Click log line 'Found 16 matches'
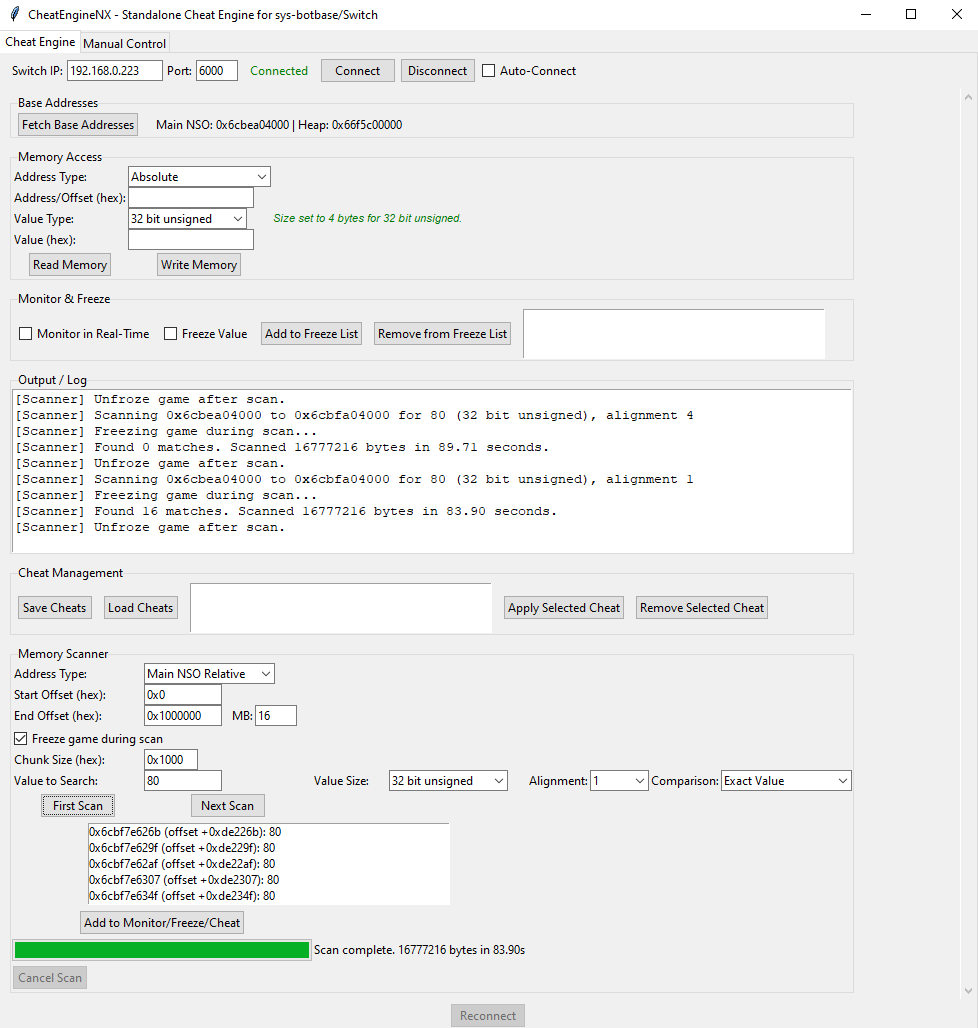978x1028 pixels. pyautogui.click(x=286, y=511)
